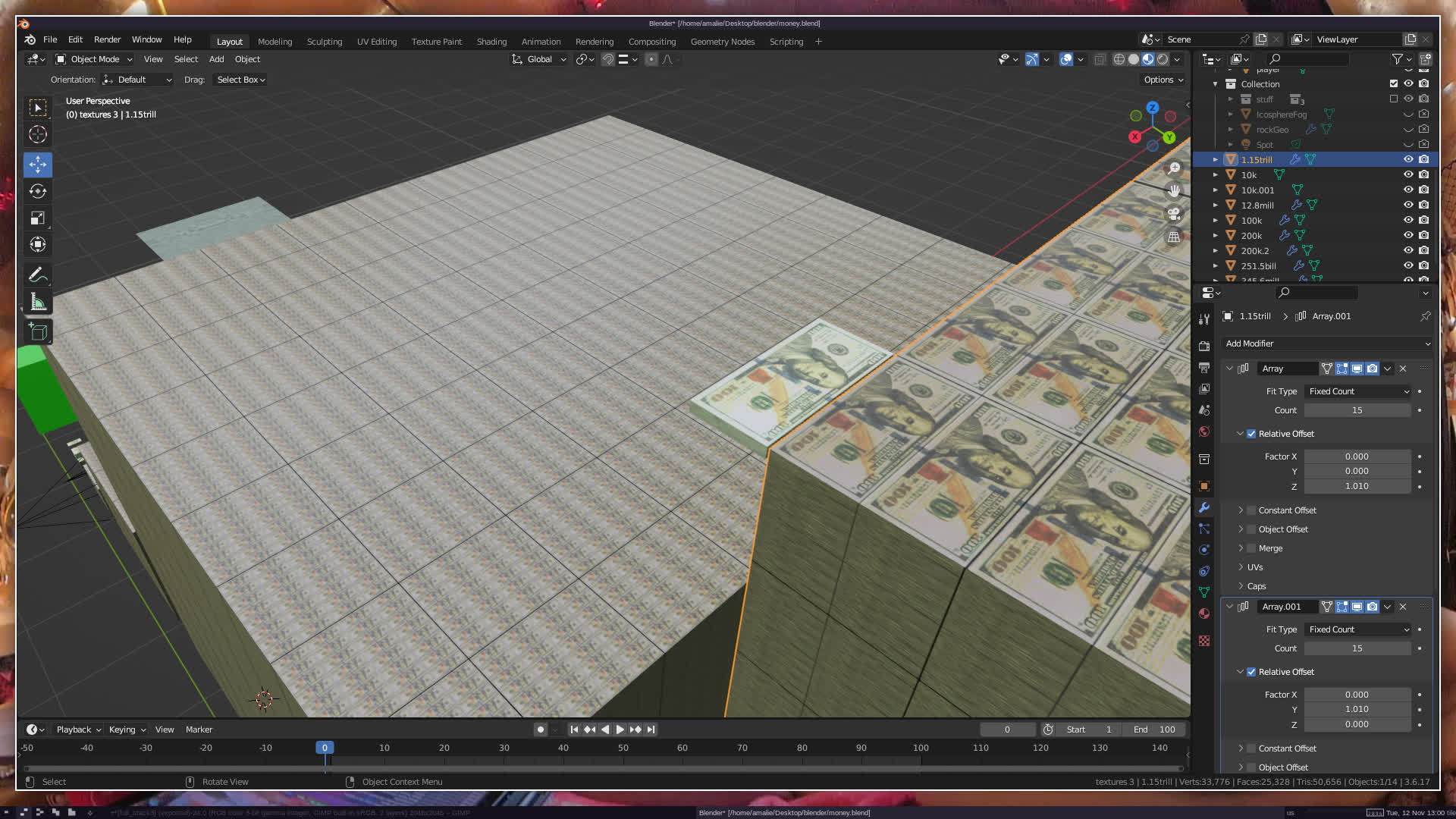This screenshot has height=819, width=1456.
Task: Open the Render menu
Action: coord(107,39)
